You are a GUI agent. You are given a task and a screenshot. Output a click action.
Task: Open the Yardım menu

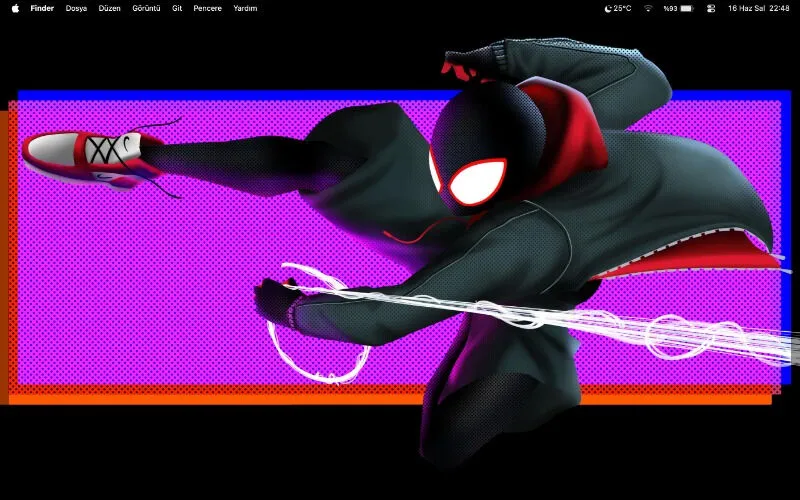pos(245,8)
